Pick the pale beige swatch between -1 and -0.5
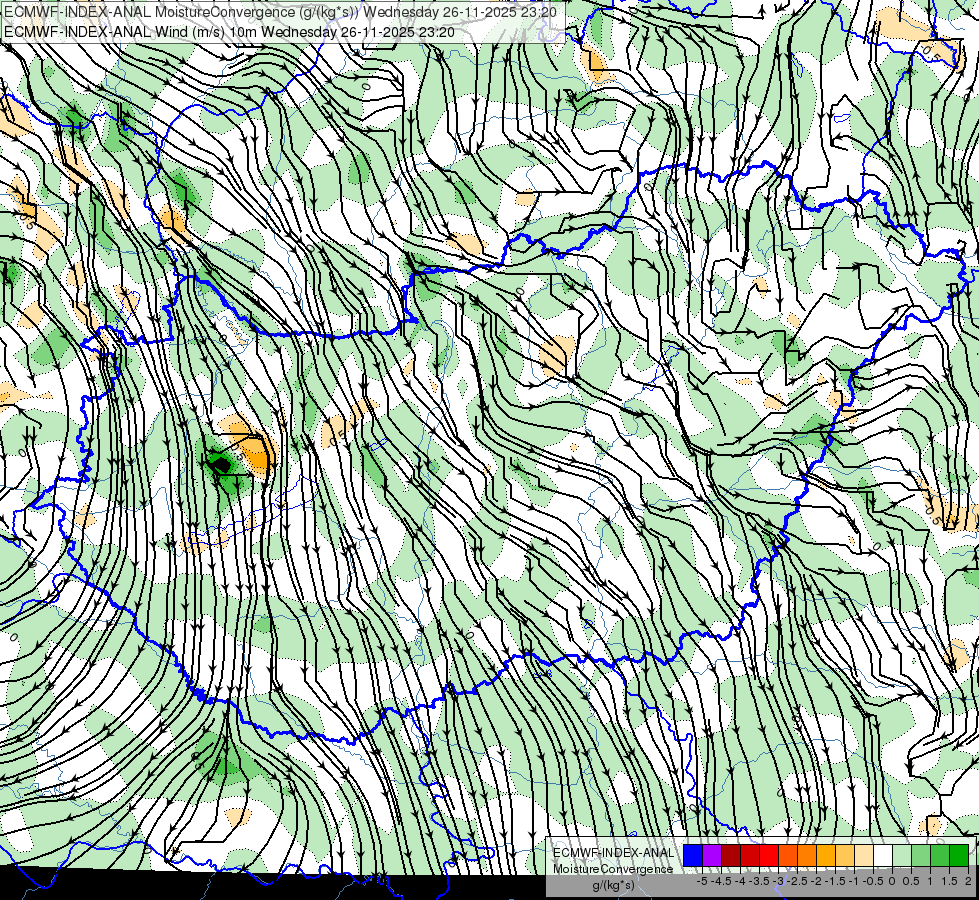The width and height of the screenshot is (979, 900). point(864,855)
